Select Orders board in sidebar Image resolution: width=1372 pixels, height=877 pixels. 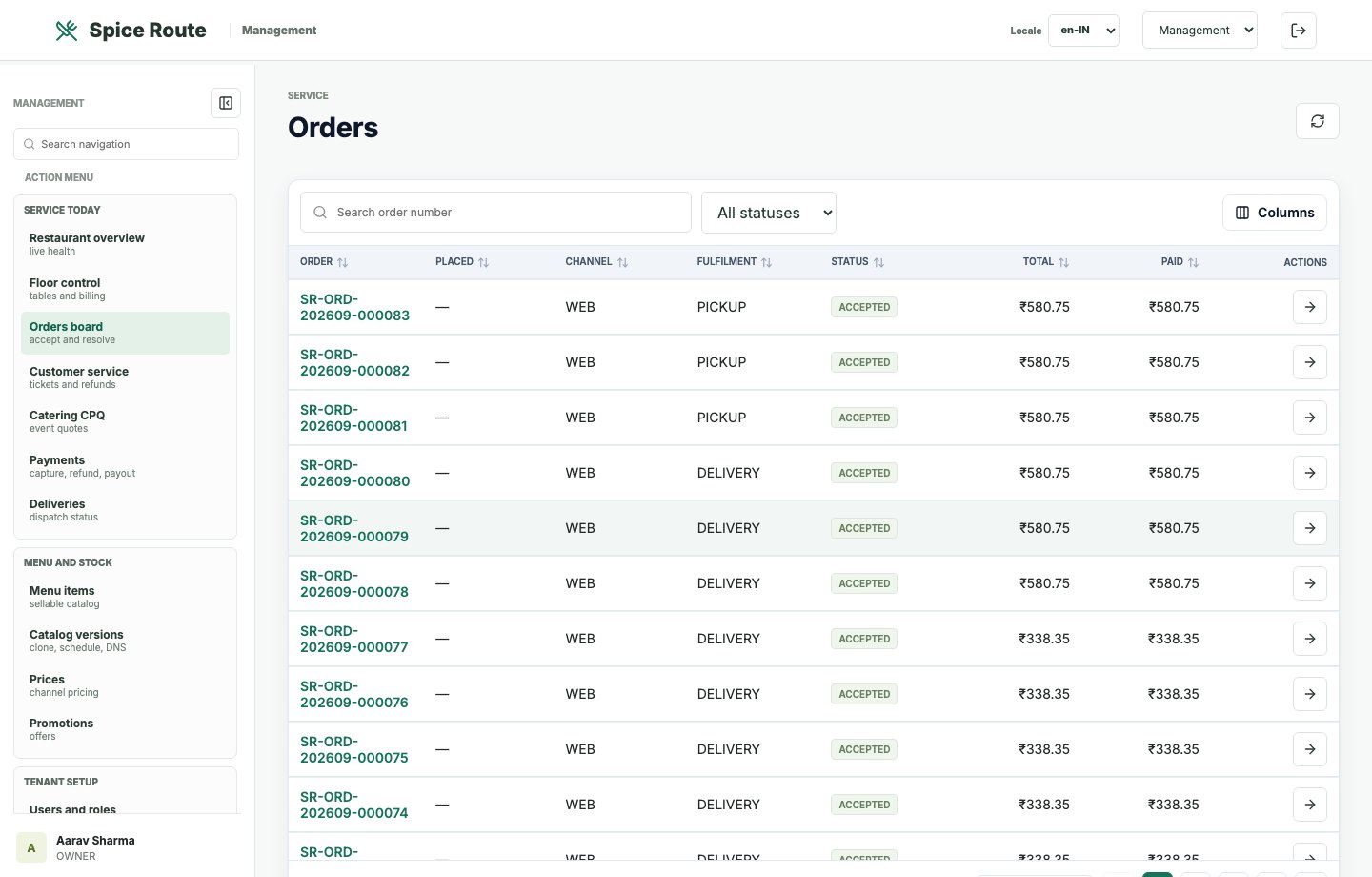point(125,333)
